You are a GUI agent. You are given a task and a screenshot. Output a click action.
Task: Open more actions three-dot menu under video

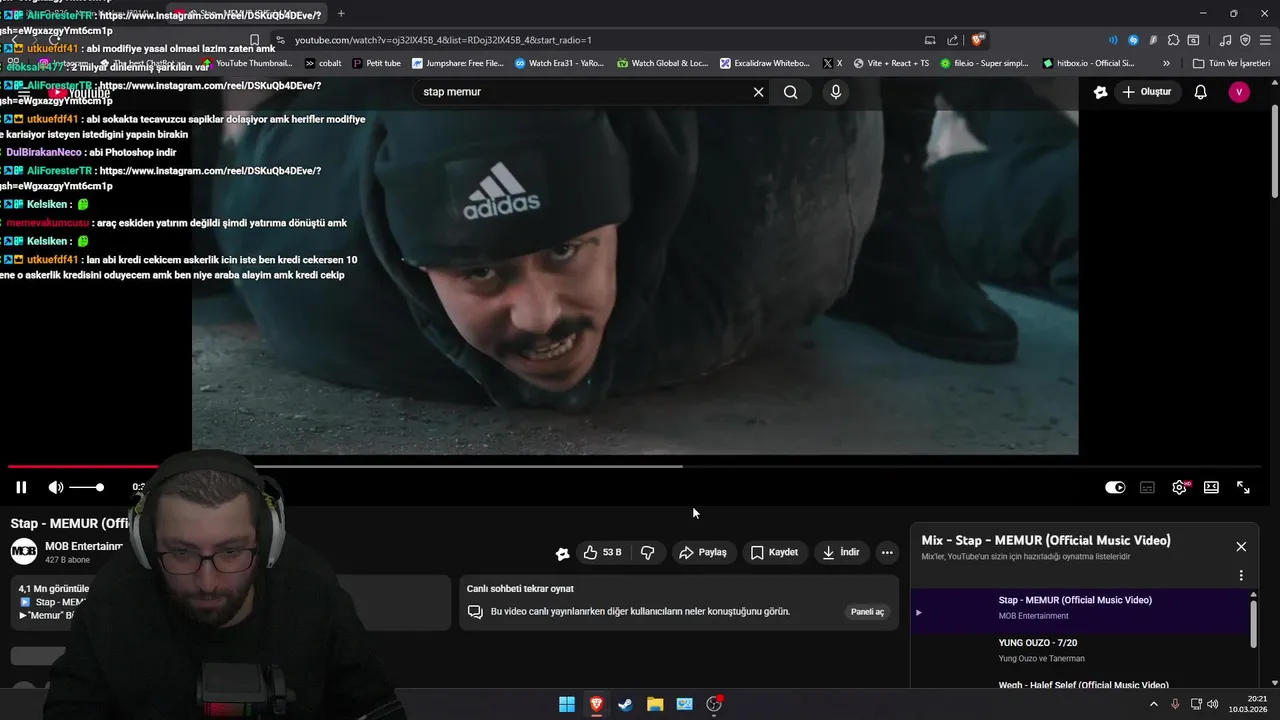pyautogui.click(x=887, y=552)
